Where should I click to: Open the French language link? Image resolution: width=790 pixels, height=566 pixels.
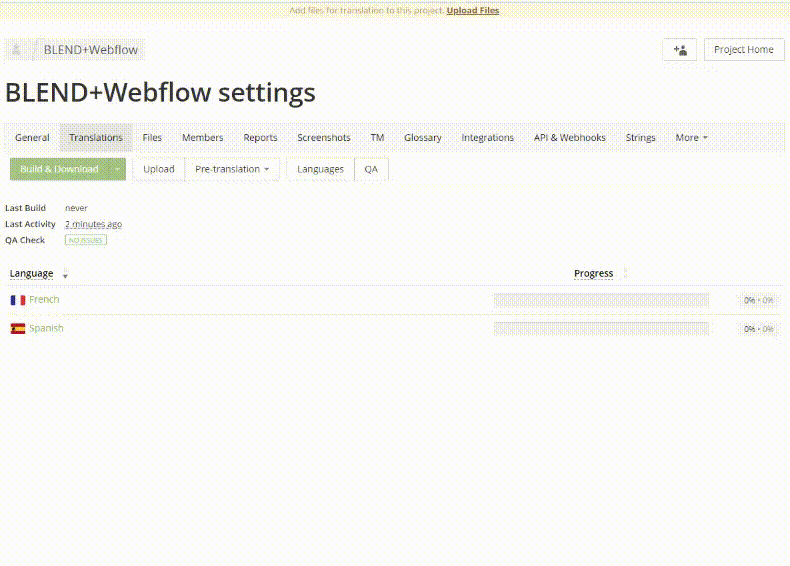coord(44,299)
